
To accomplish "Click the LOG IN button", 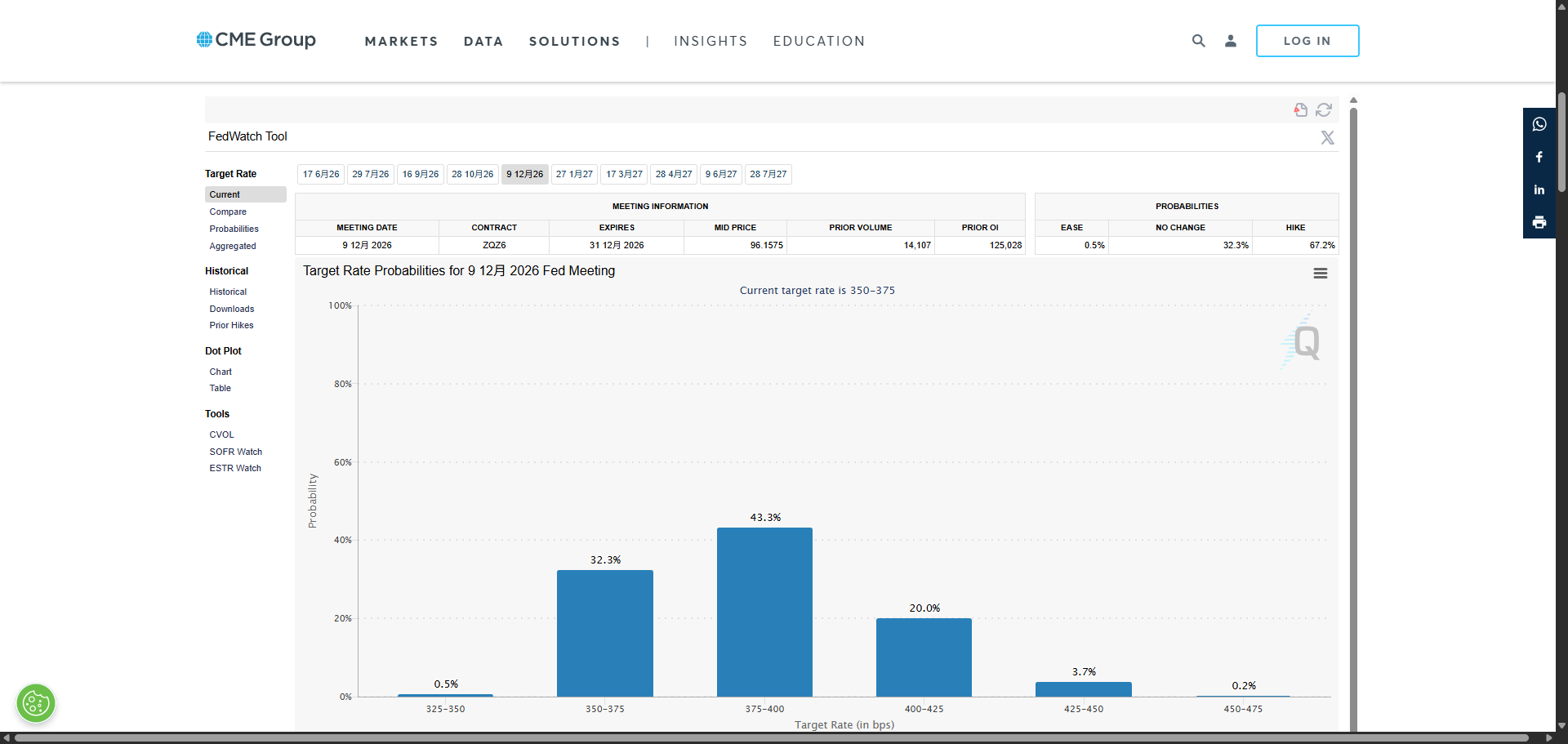I will (x=1307, y=41).
